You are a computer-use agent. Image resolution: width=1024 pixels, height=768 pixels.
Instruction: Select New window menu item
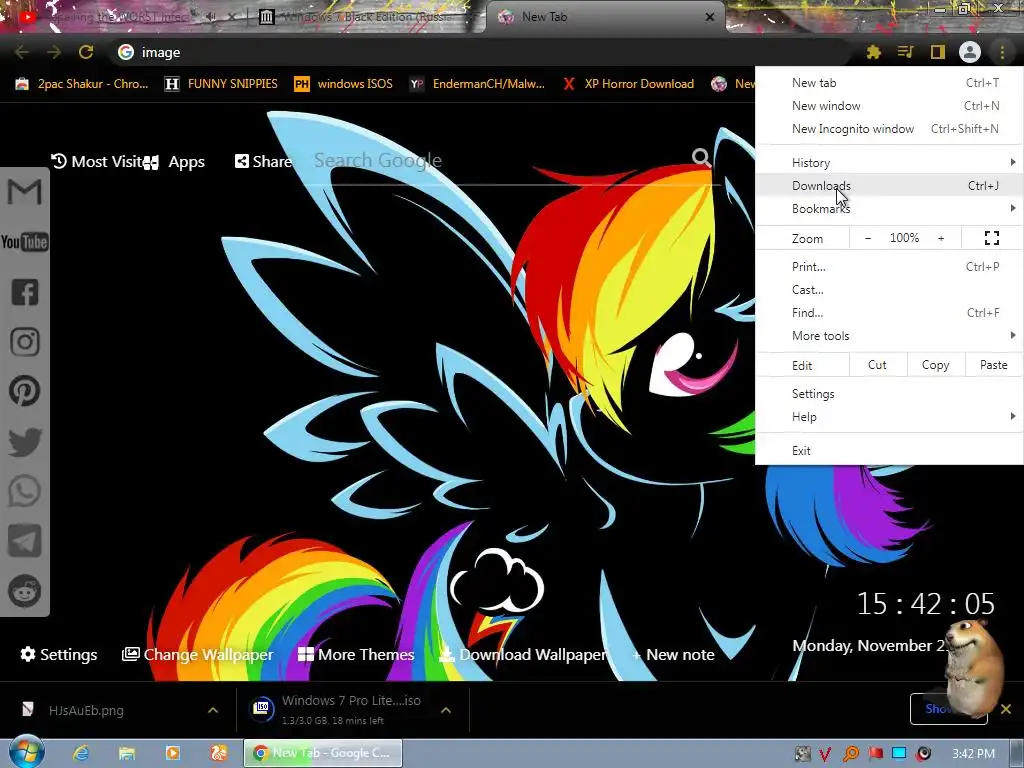889,106
